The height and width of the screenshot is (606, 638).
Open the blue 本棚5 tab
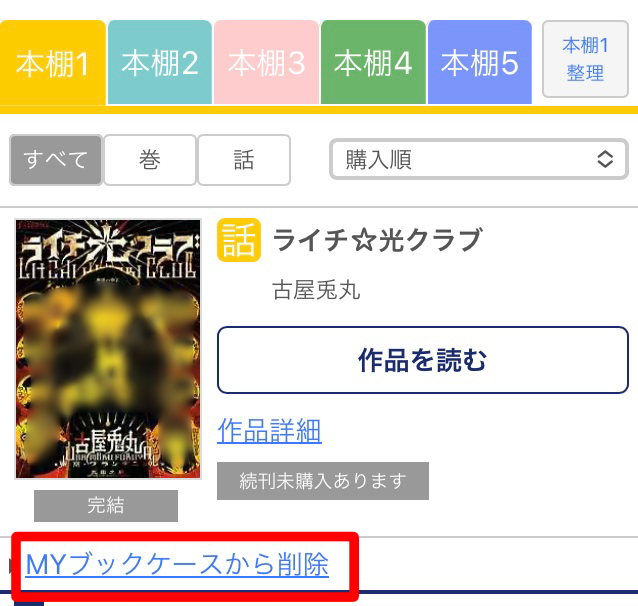480,62
